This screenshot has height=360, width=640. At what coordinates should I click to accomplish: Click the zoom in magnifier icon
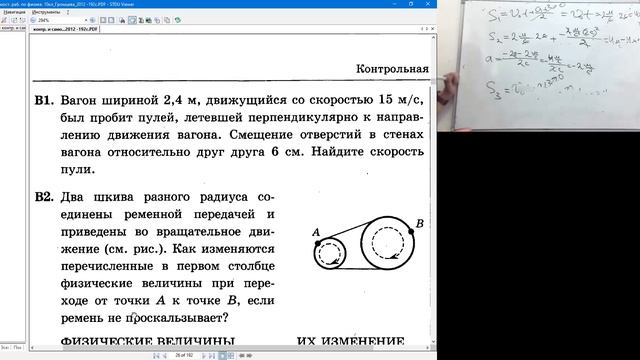[x=93, y=20]
